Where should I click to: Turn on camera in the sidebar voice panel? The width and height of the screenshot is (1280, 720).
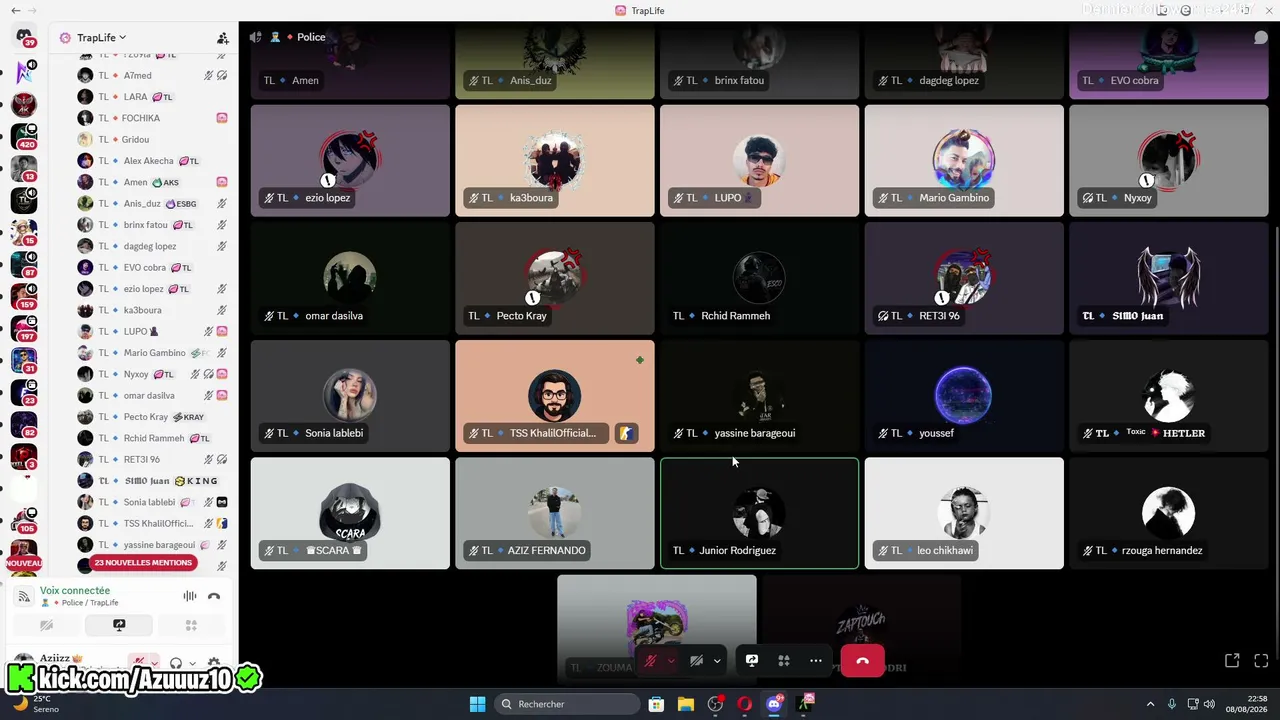pyautogui.click(x=46, y=625)
